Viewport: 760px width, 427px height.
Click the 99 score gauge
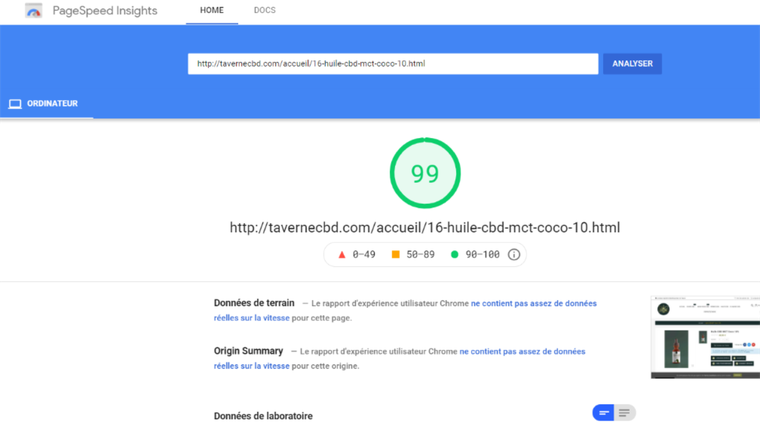[x=425, y=173]
